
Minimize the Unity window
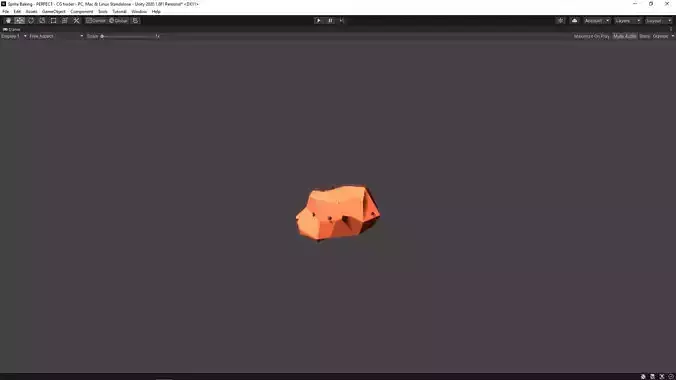pyautogui.click(x=635, y=4)
